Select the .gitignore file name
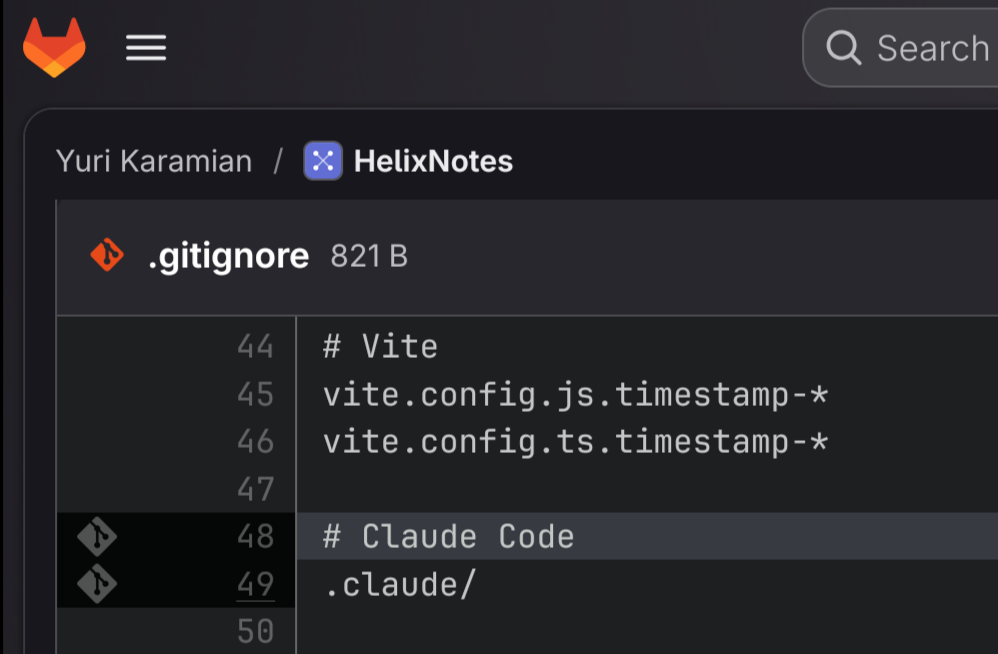Image resolution: width=998 pixels, height=654 pixels. 228,256
